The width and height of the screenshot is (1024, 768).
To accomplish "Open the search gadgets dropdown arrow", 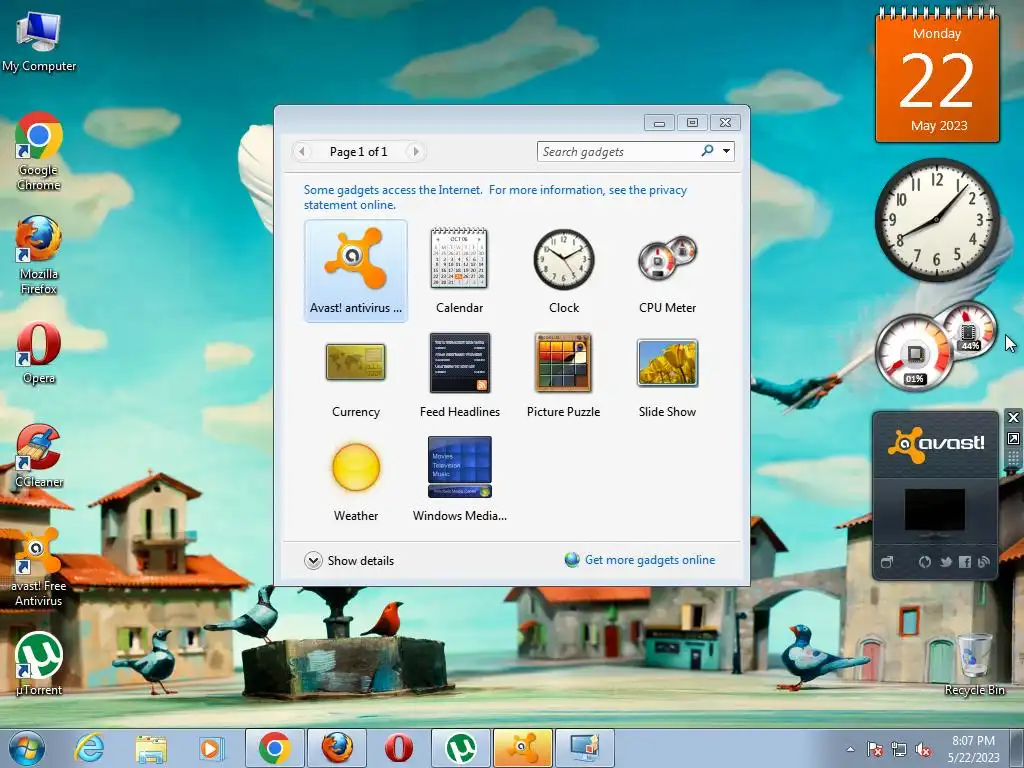I will [x=726, y=152].
